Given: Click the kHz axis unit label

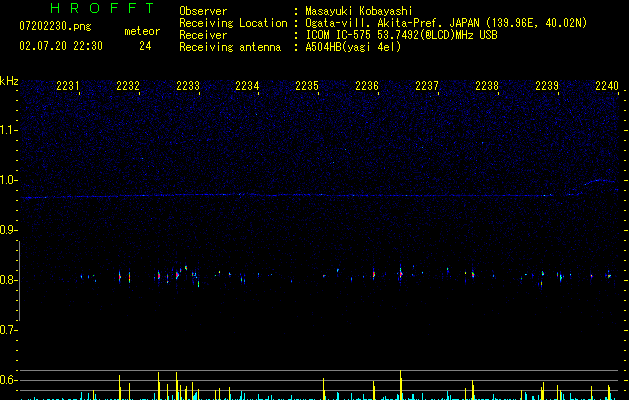Looking at the screenshot, I should [x=9, y=81].
